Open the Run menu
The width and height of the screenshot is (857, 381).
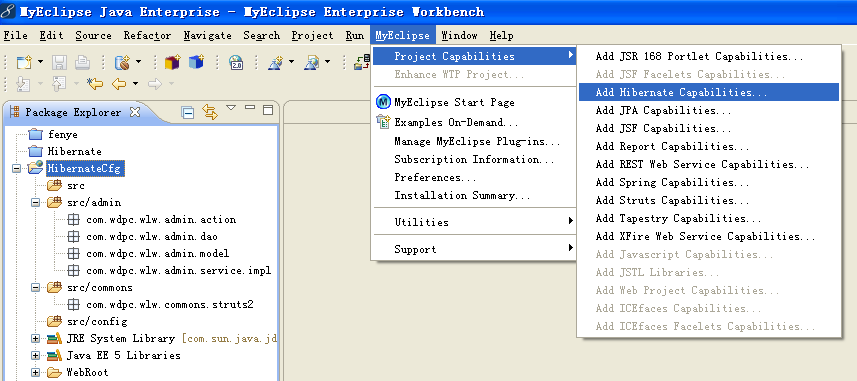(x=355, y=36)
